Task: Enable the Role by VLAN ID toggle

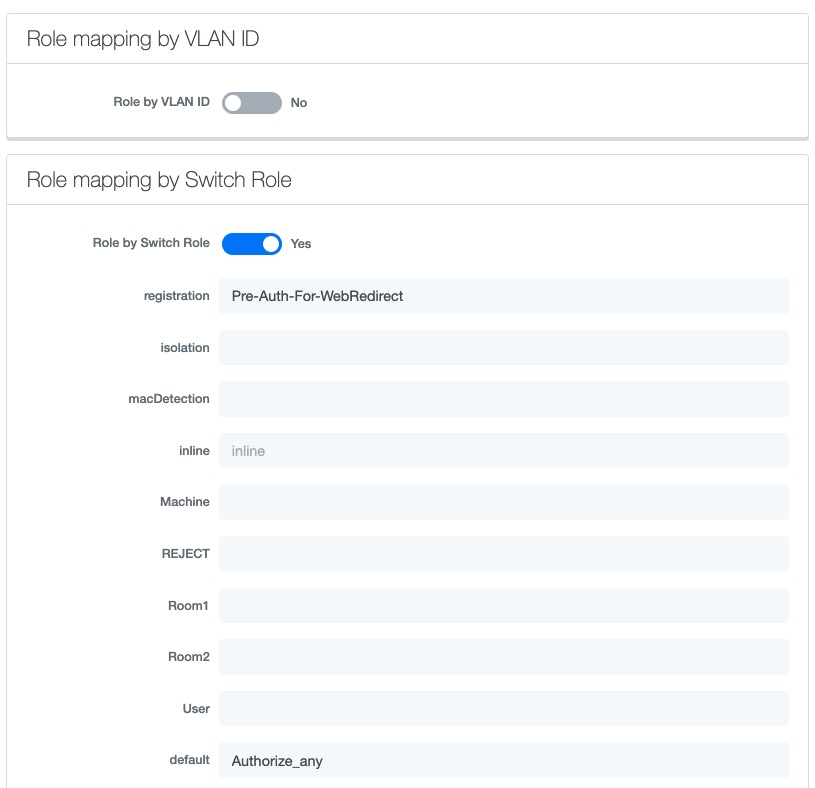Action: coord(251,103)
